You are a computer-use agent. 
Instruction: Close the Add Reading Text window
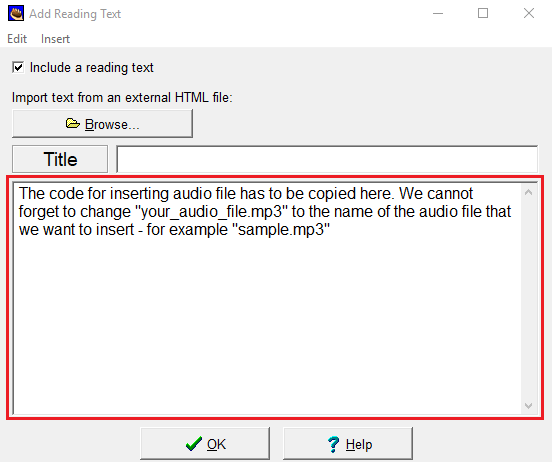coord(529,13)
